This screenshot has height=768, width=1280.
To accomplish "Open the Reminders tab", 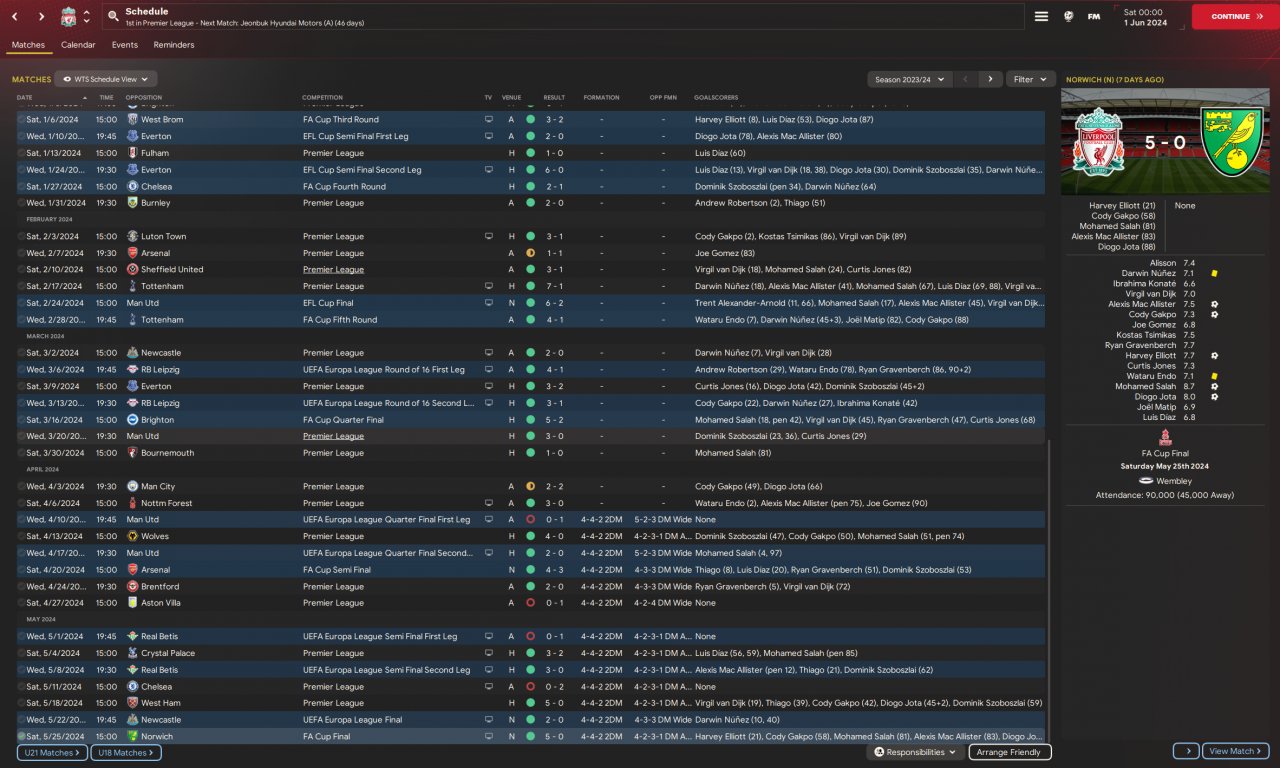I will click(174, 45).
